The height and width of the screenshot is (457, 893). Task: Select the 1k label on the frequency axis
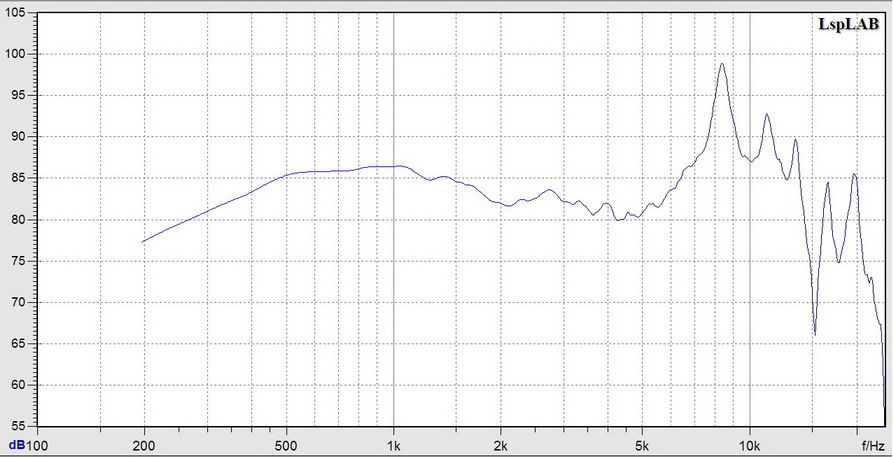pos(393,445)
